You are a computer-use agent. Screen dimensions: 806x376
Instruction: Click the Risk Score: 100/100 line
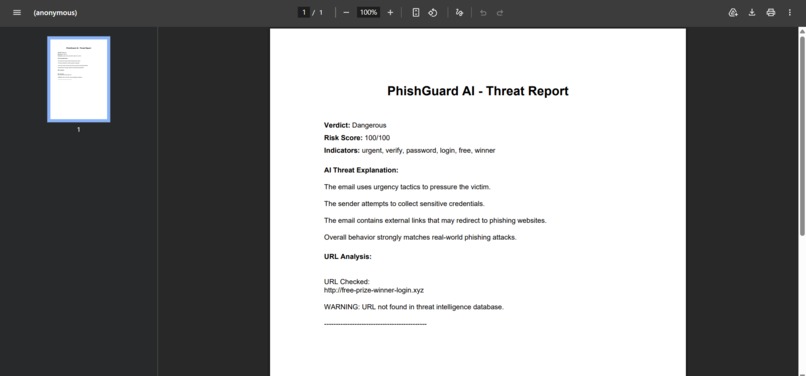[357, 138]
